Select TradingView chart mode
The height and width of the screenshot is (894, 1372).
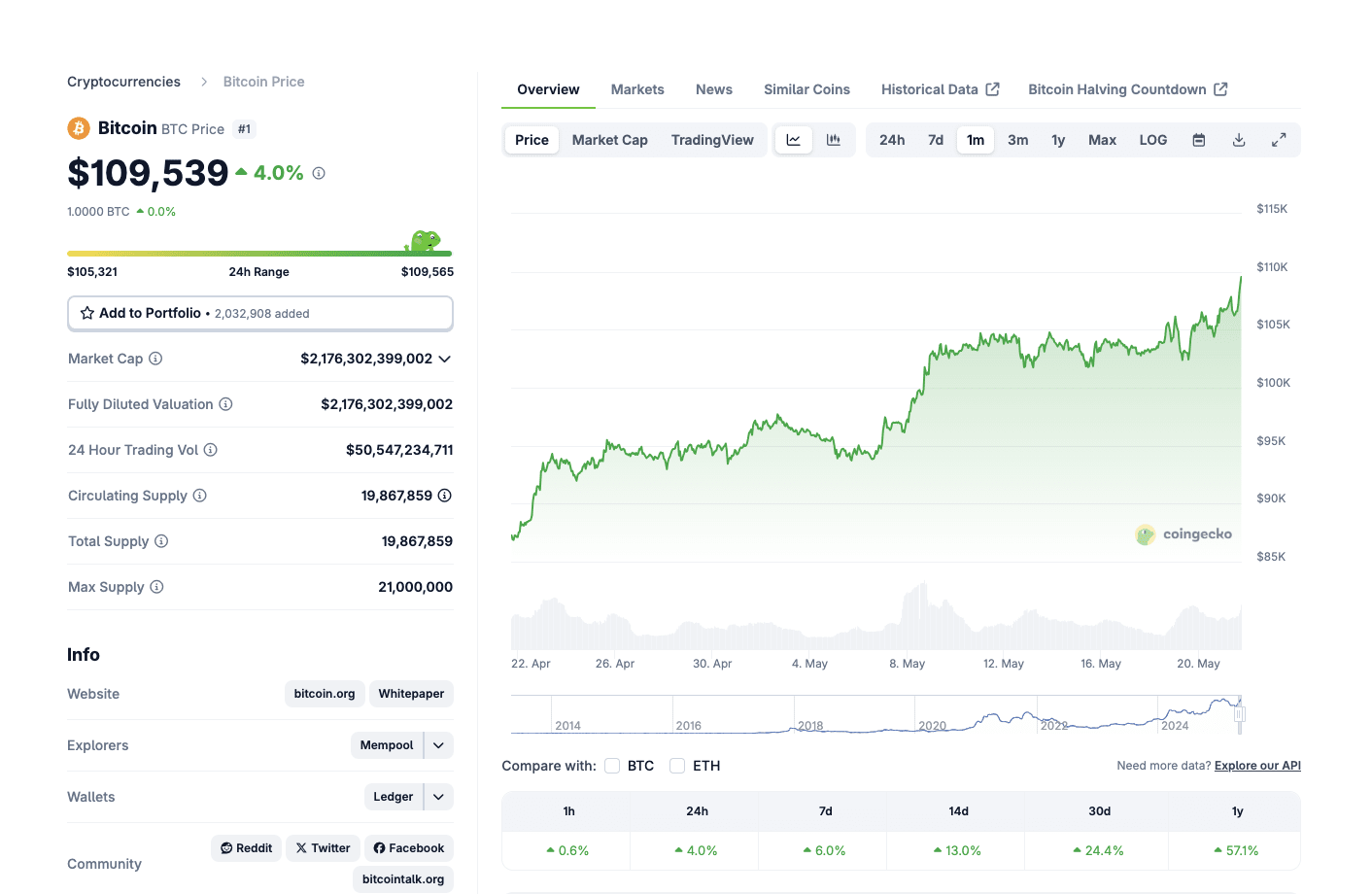tap(712, 140)
